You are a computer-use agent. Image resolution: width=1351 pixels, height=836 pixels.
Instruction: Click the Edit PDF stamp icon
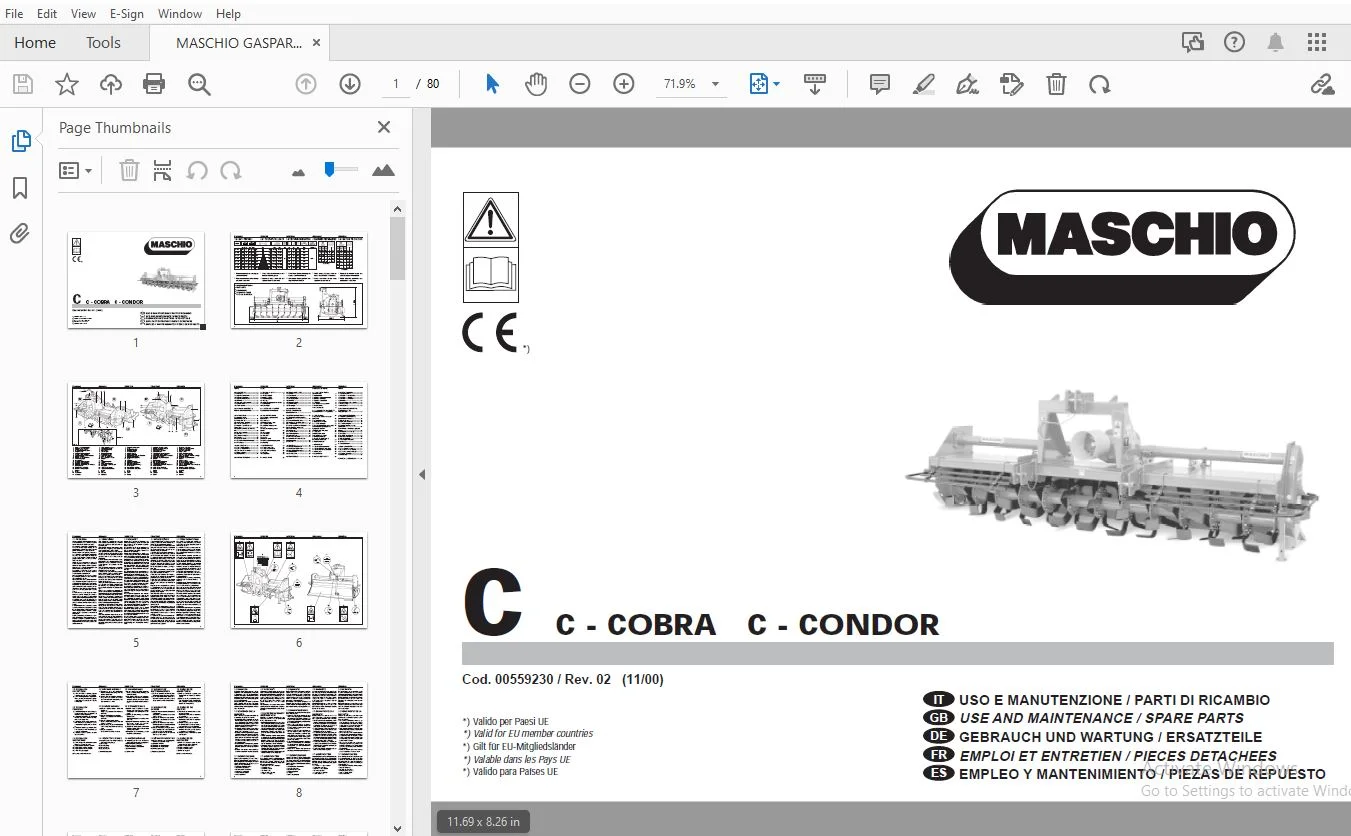click(x=1012, y=84)
